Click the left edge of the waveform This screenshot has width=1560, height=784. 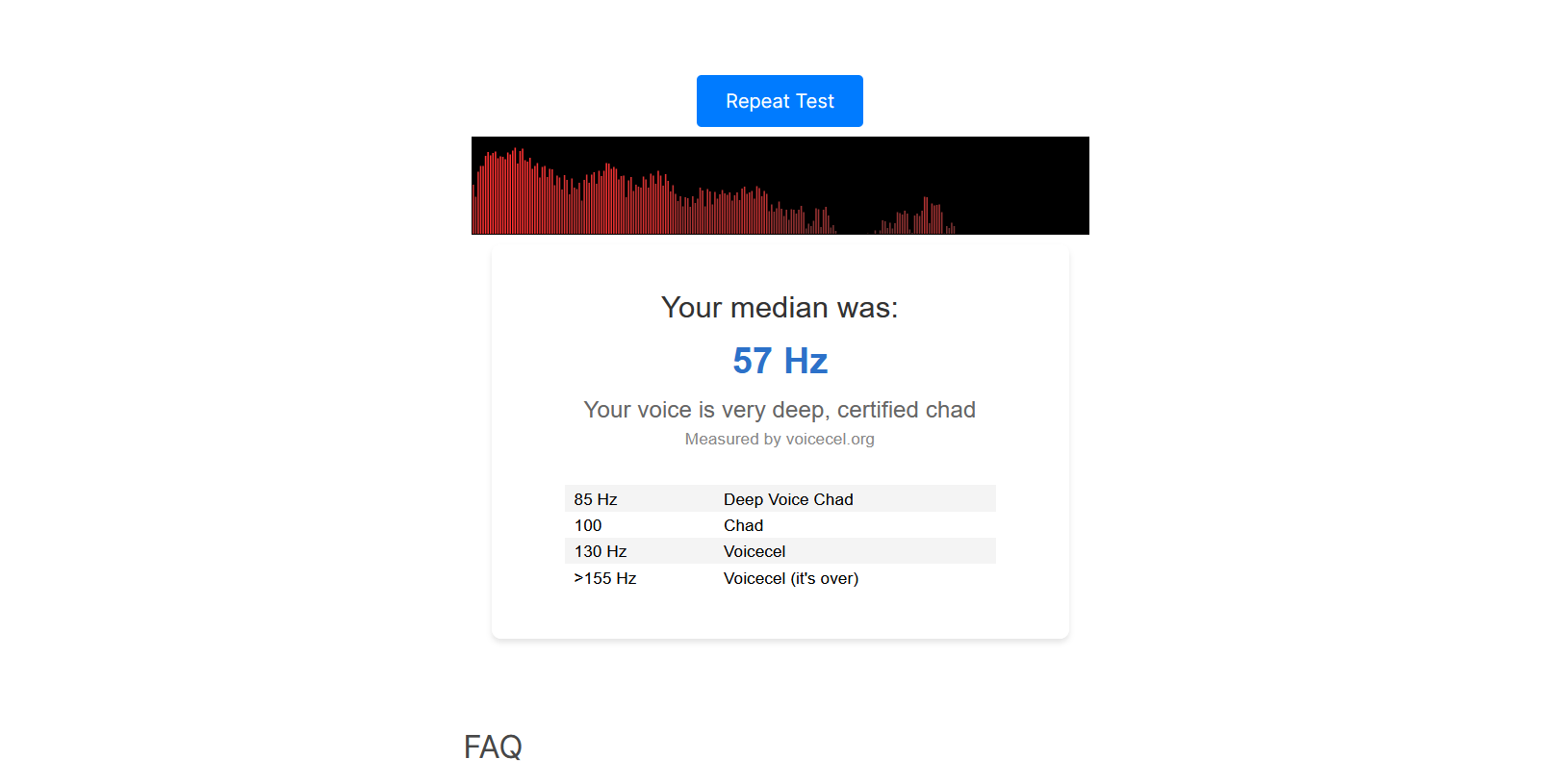coord(479,188)
